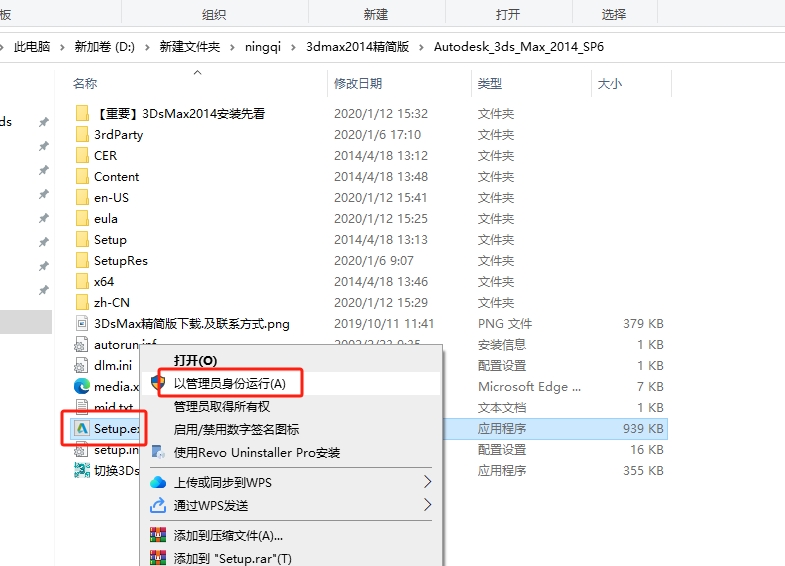Click the 379 KB size cell

coord(643,324)
